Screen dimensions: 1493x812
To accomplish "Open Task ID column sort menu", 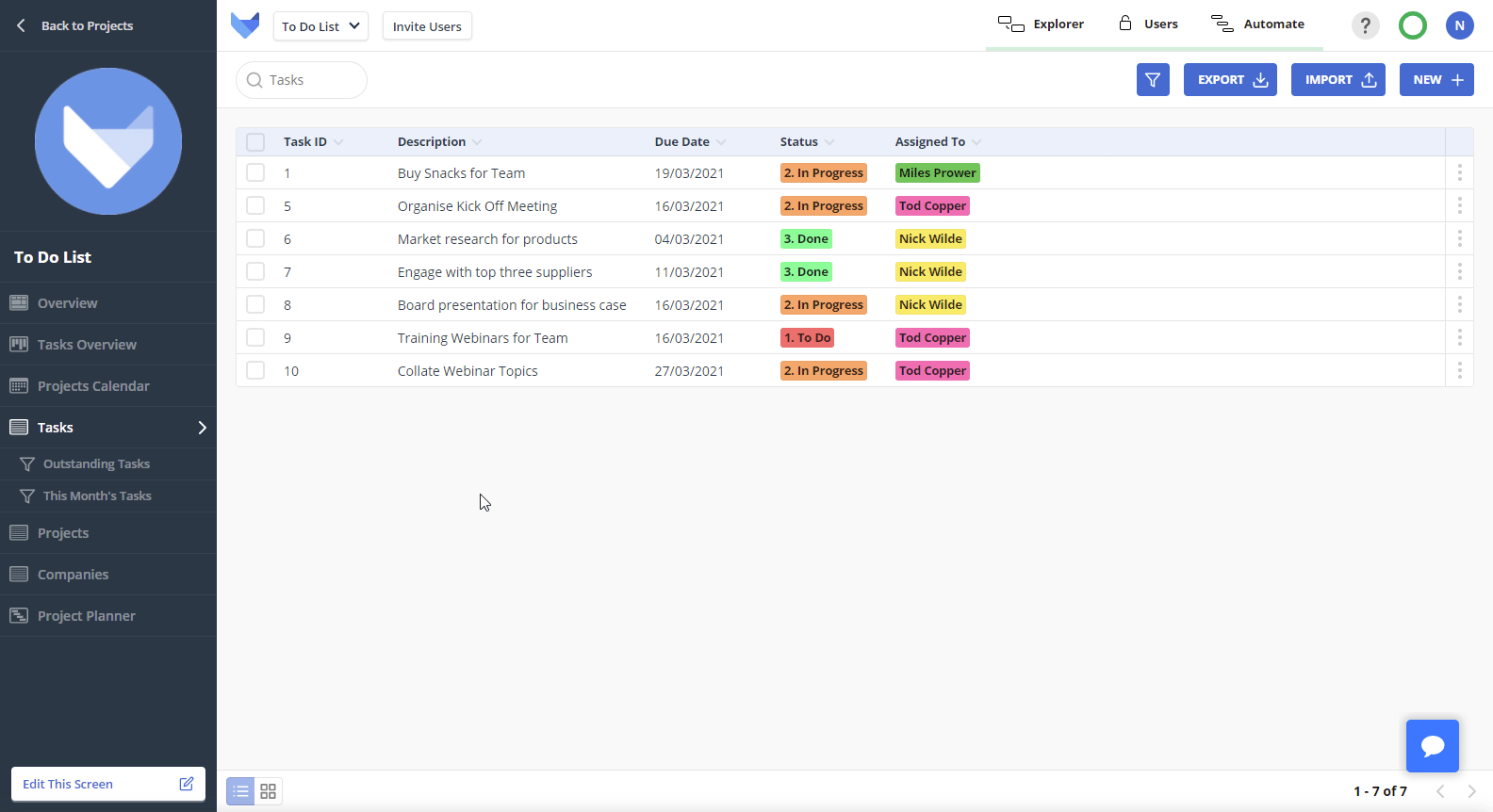I will point(338,142).
